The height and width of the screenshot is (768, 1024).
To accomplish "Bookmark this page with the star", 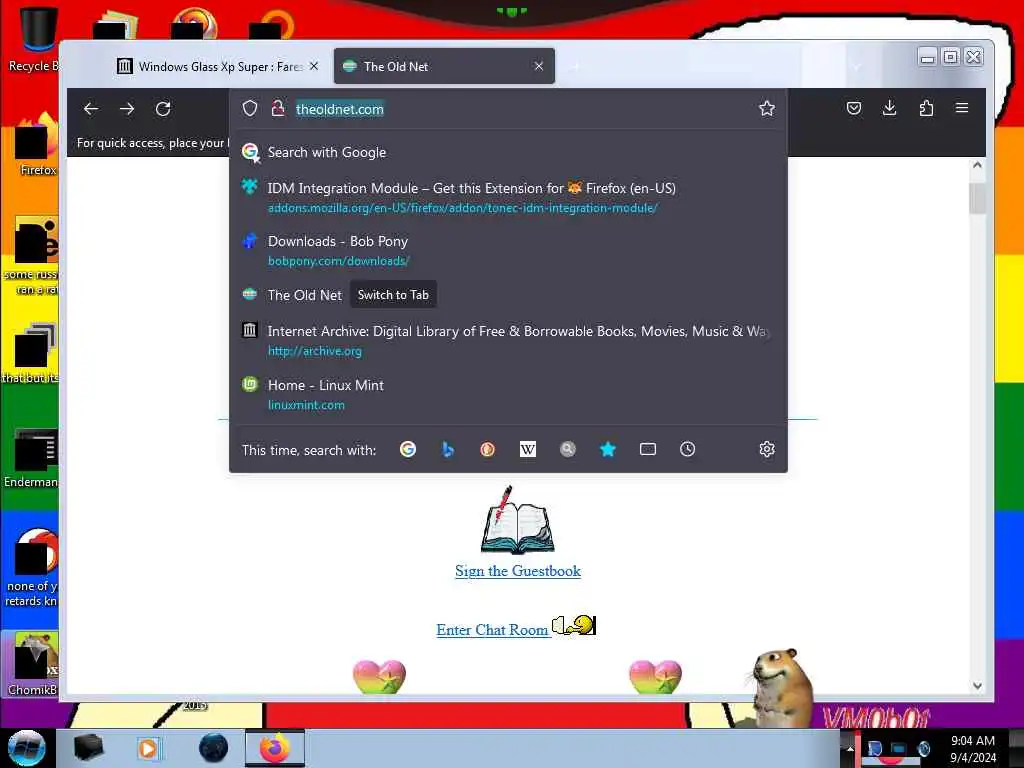I will (x=767, y=108).
